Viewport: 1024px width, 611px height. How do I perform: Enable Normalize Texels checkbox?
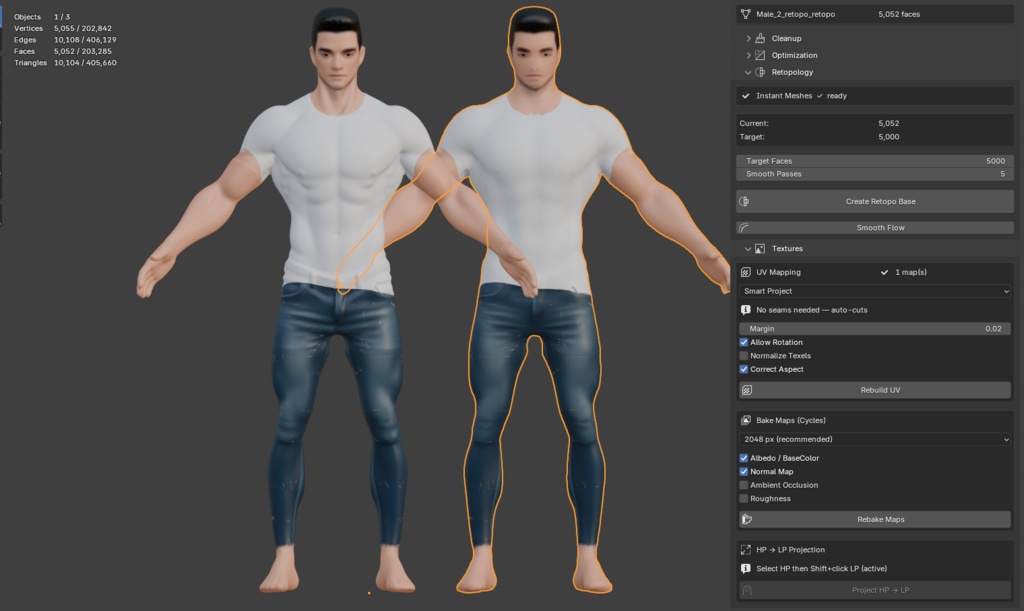tap(744, 356)
